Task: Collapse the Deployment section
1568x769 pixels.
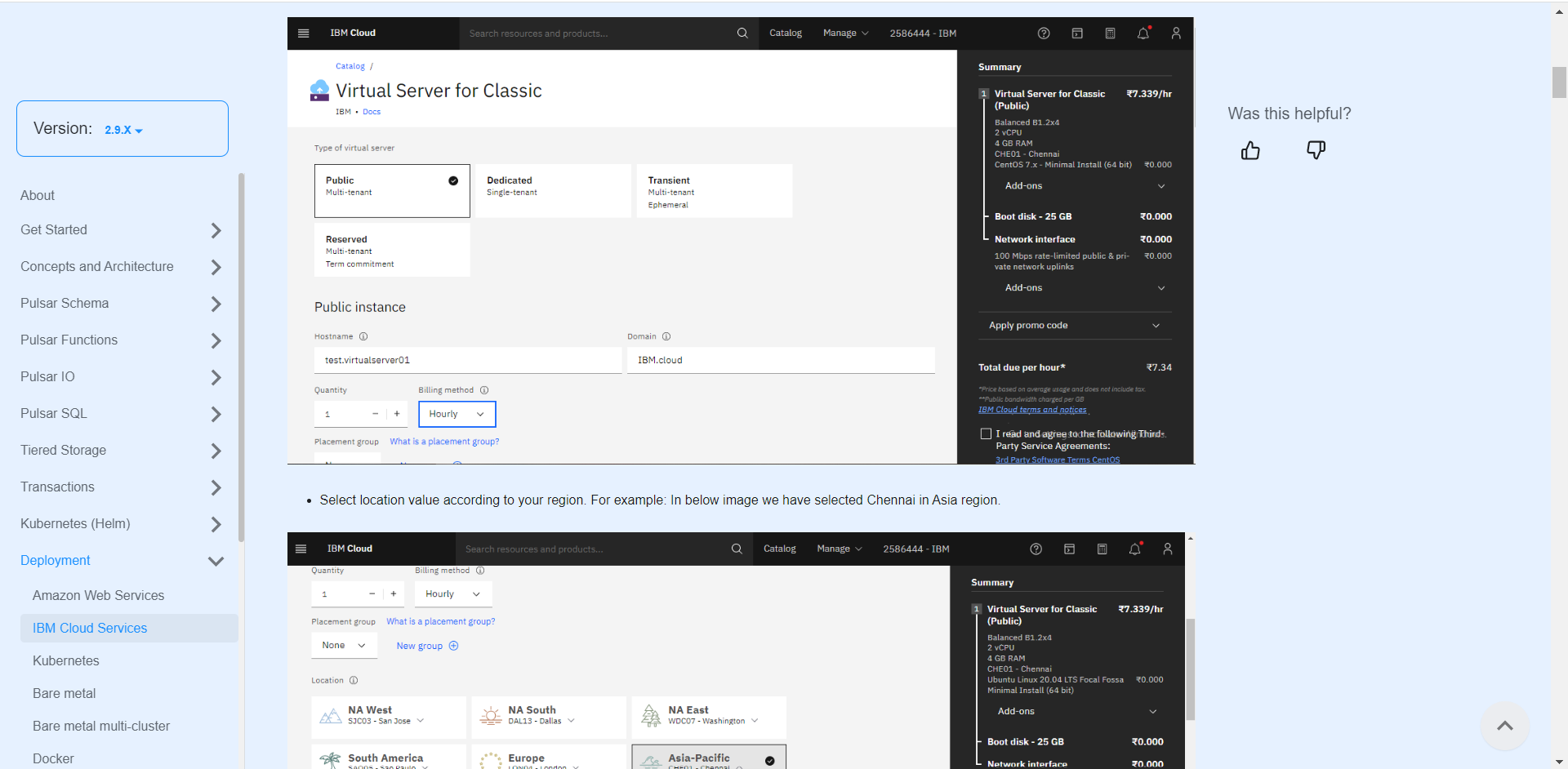Action: coord(216,561)
